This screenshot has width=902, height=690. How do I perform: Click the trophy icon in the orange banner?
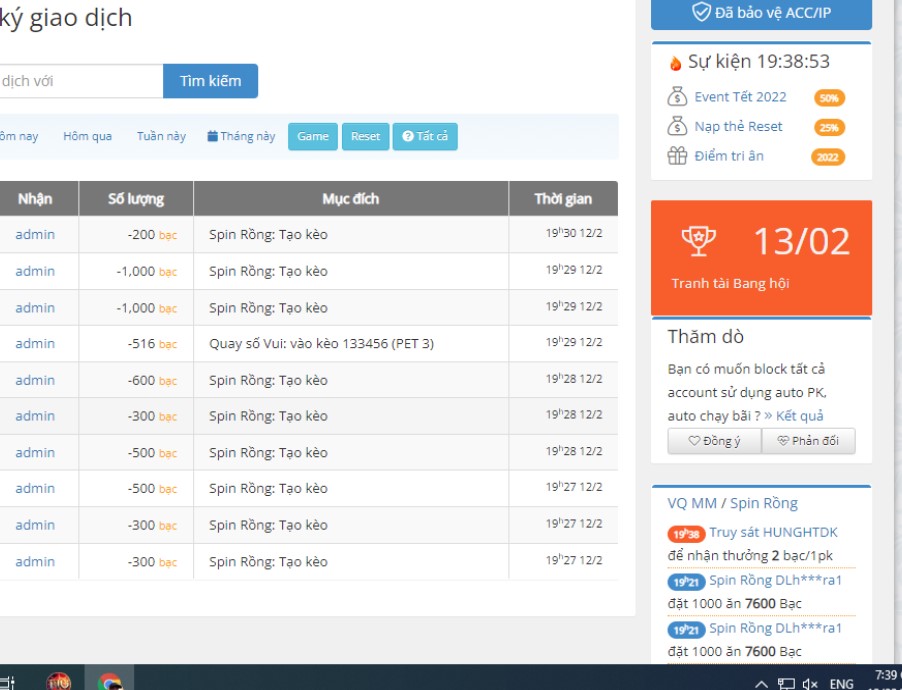[x=698, y=240]
